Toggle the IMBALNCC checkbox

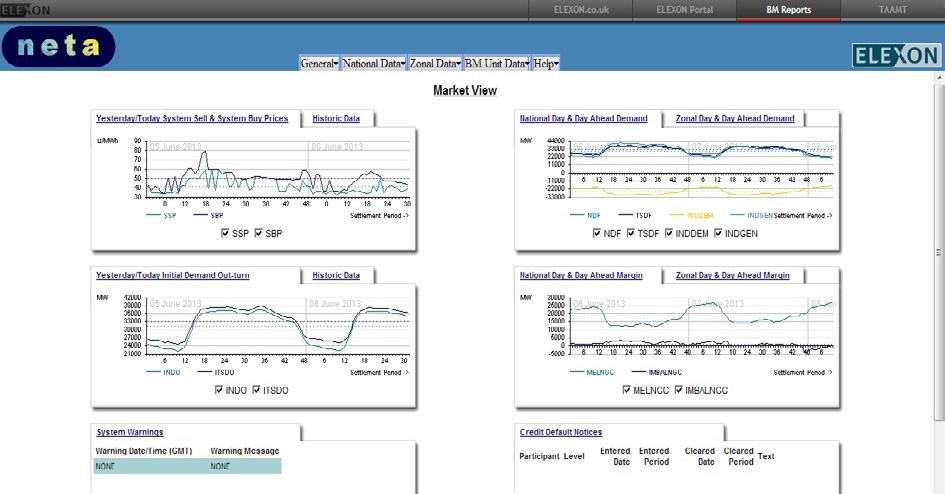click(x=679, y=390)
